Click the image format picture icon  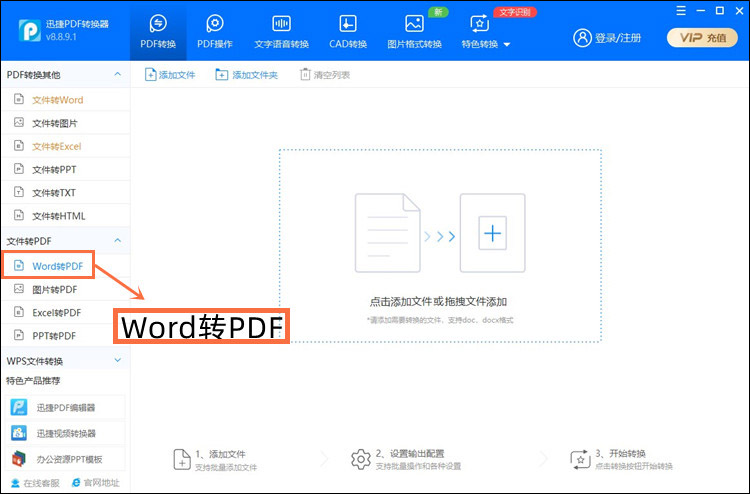(x=414, y=23)
